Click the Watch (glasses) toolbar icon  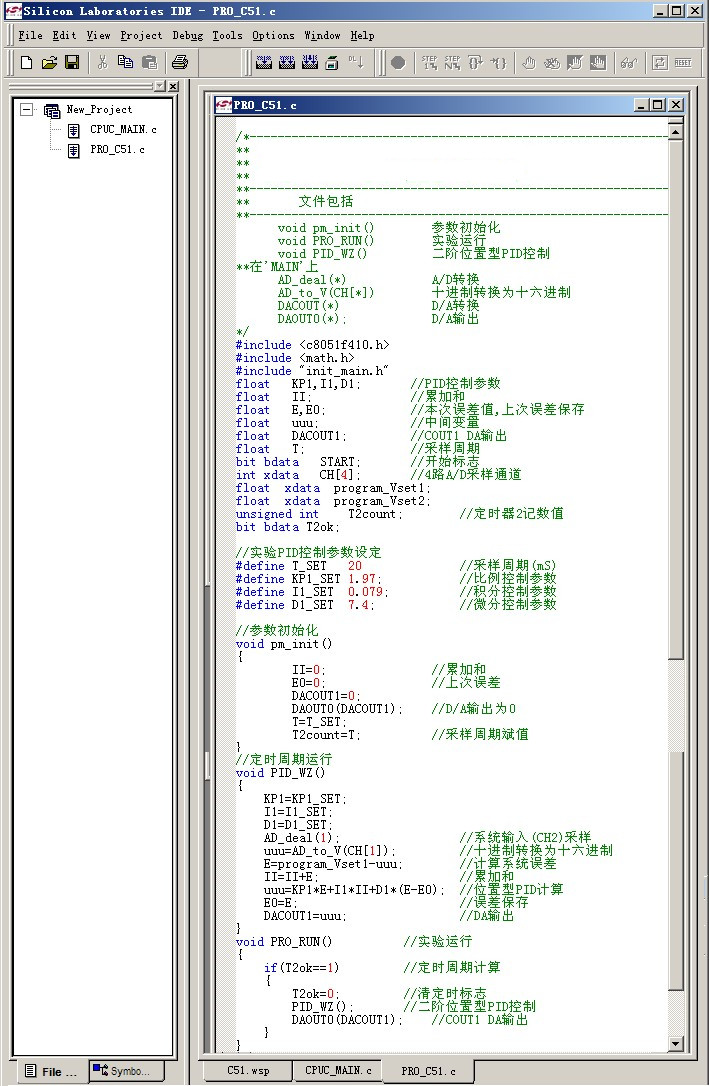coord(628,62)
